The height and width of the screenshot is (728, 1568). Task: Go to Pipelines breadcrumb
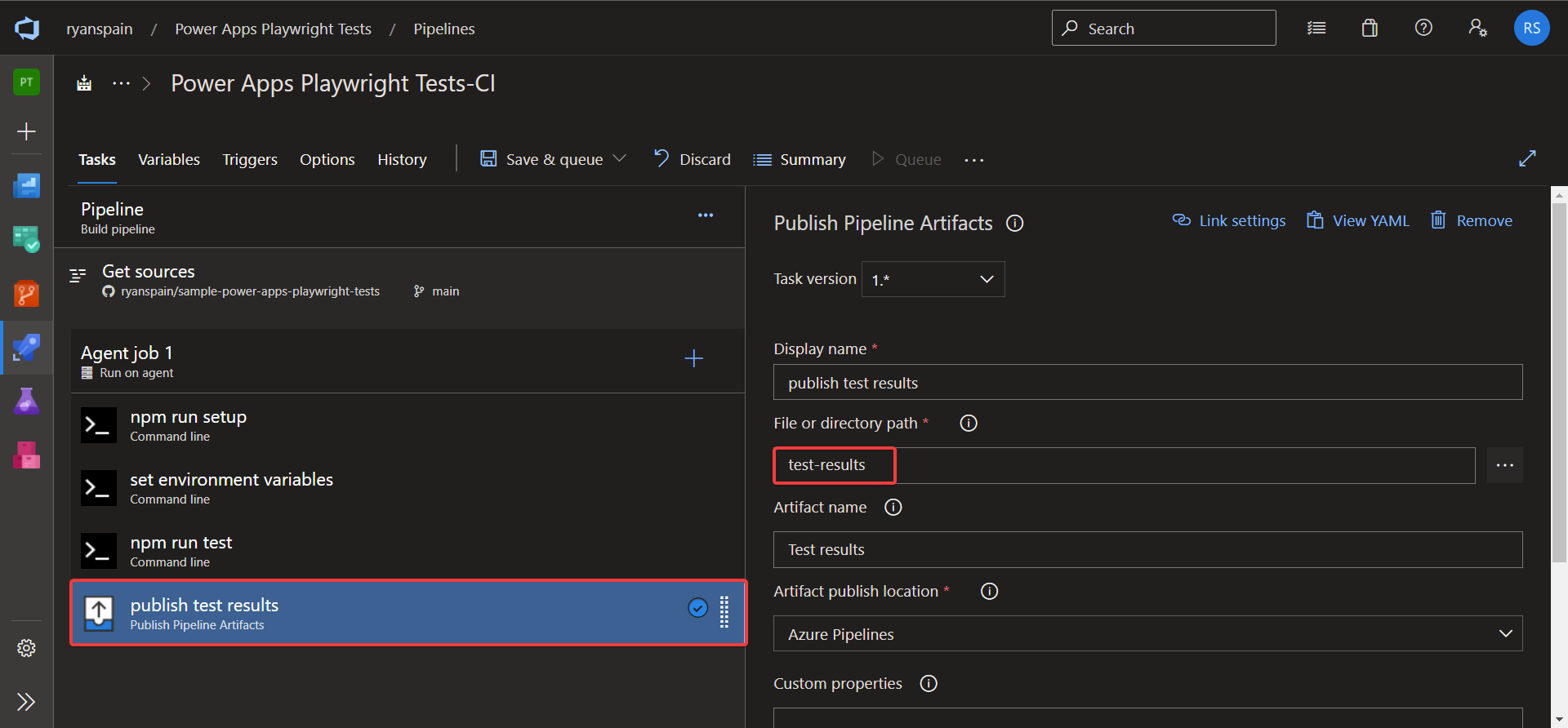click(x=444, y=29)
